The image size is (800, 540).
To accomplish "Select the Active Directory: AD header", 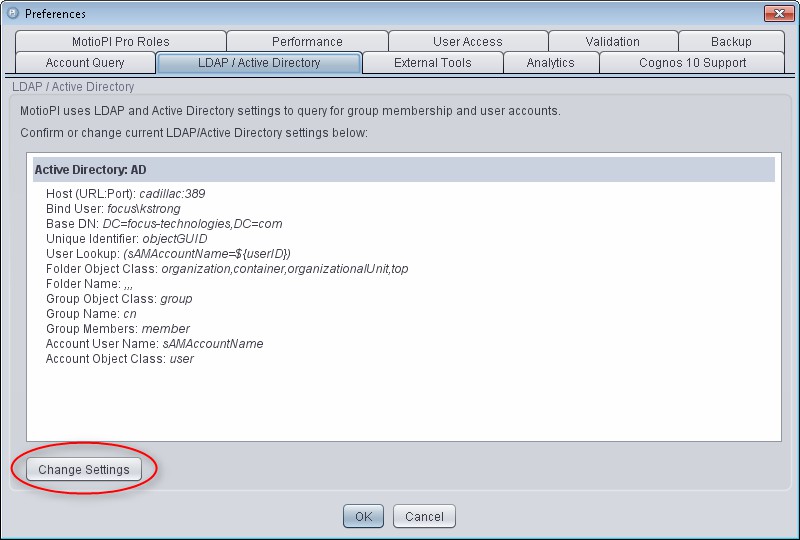I will [x=404, y=170].
